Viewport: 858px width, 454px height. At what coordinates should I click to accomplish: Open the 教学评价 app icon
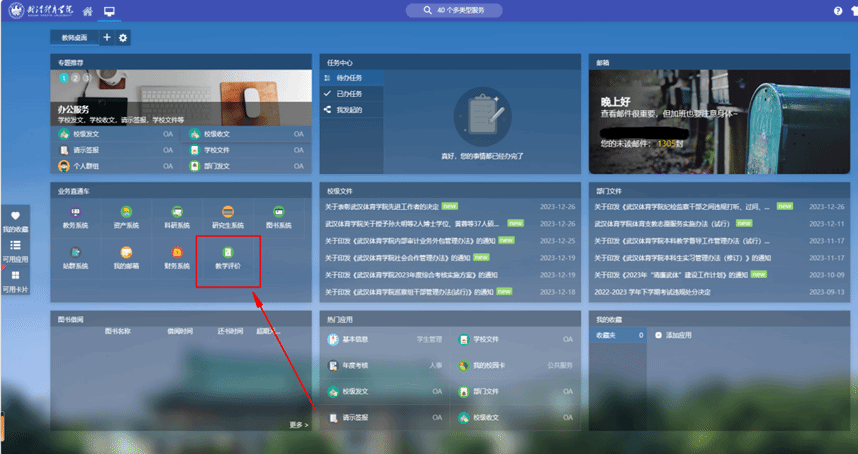point(228,258)
